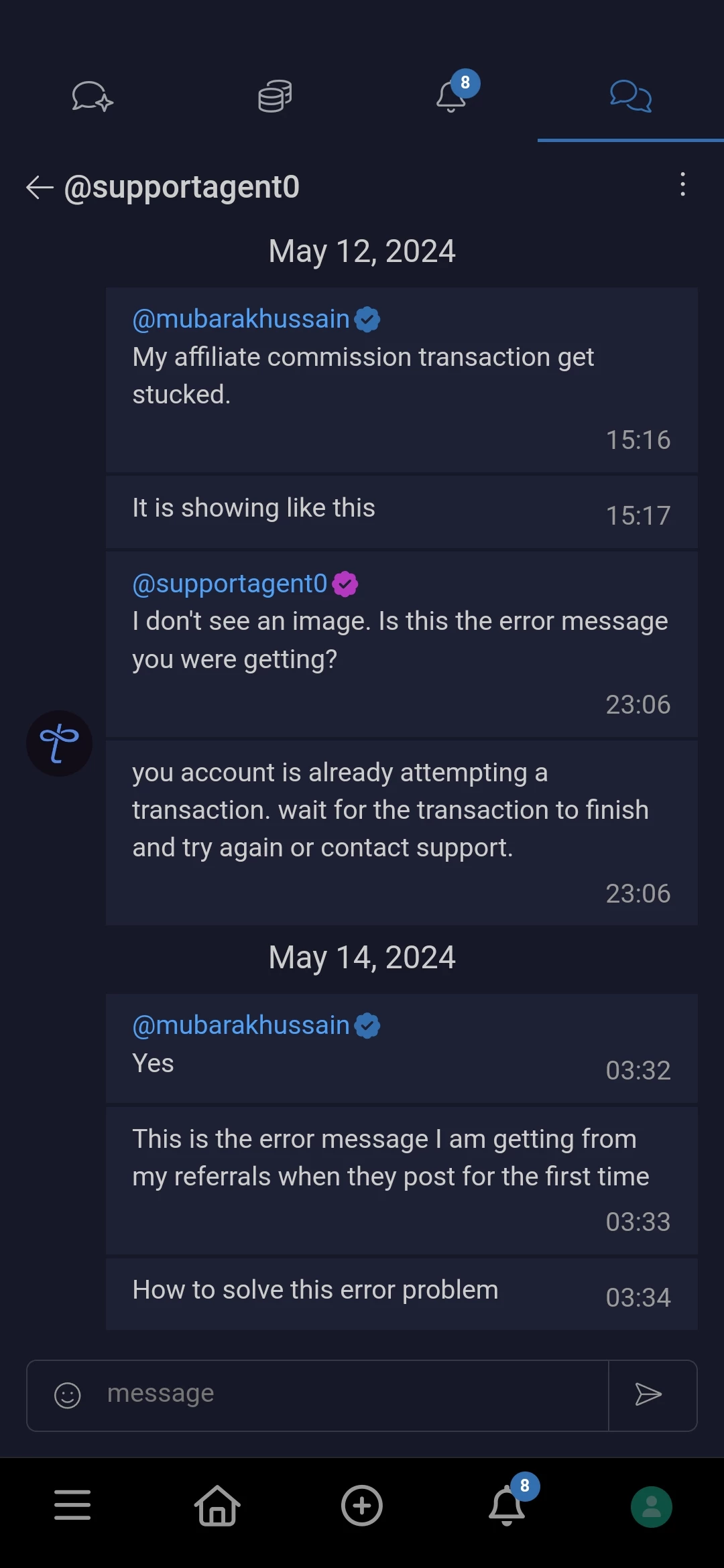724x1568 pixels.
Task: Open the green profile avatar
Action: (652, 1507)
